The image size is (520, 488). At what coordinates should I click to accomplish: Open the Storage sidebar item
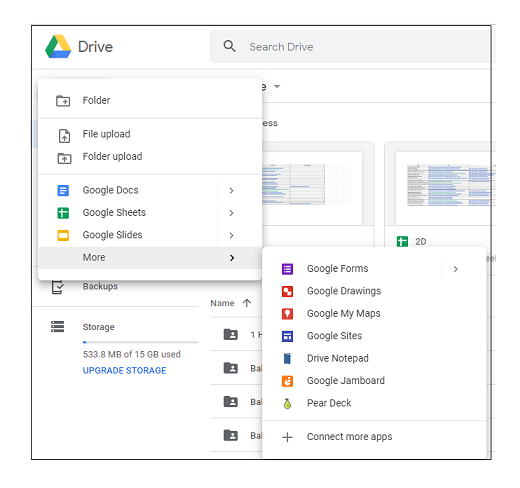point(98,327)
